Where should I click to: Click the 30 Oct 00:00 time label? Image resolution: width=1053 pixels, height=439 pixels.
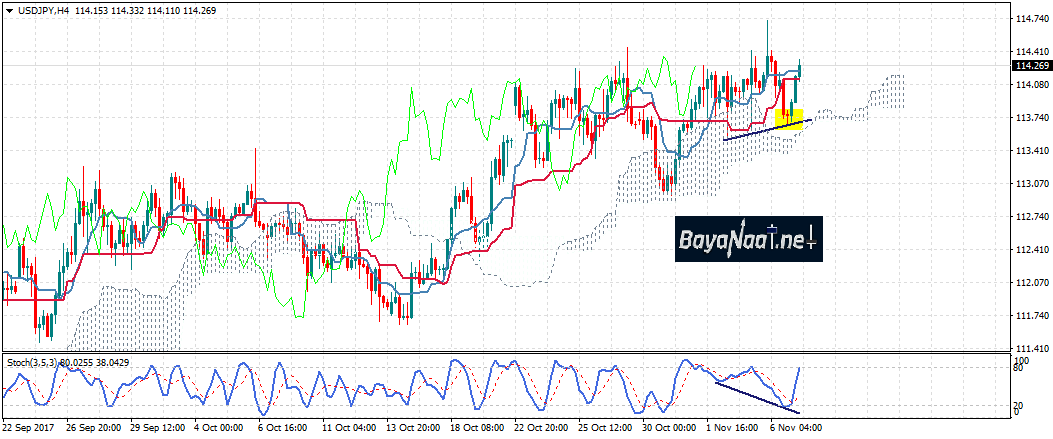click(671, 427)
